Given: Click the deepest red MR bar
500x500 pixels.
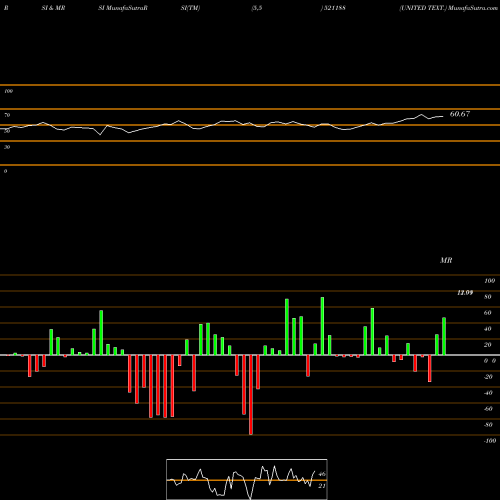Looking at the screenshot, I should [251, 395].
